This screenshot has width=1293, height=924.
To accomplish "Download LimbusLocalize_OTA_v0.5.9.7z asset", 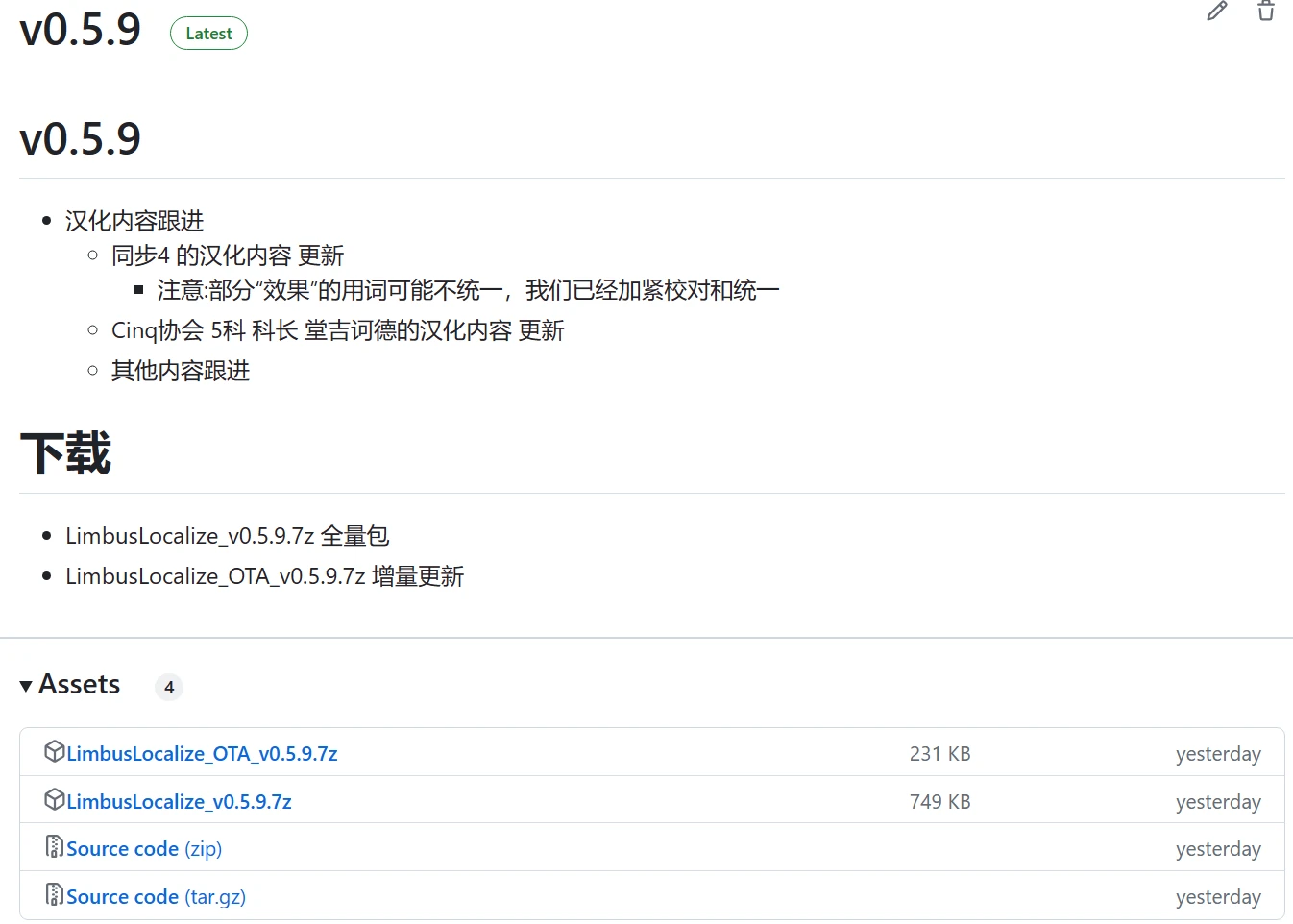I will point(202,754).
